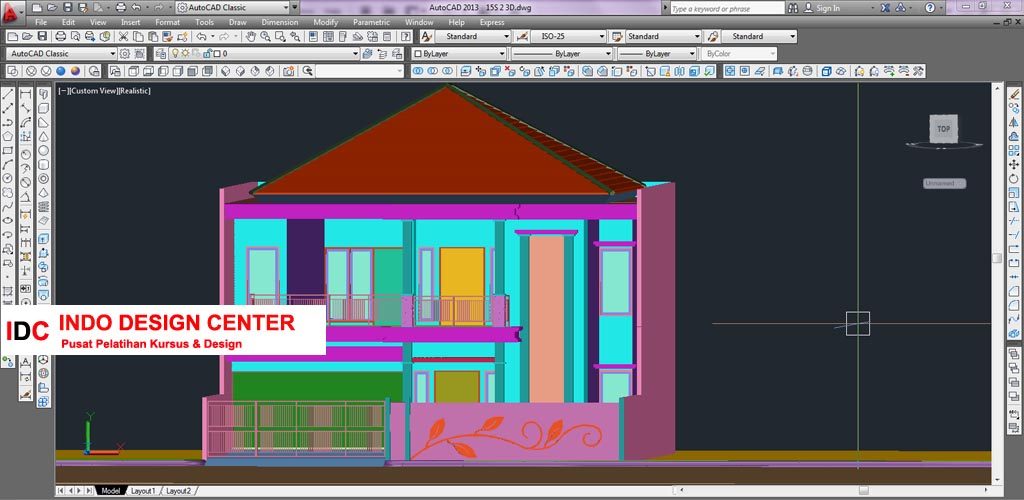Image resolution: width=1024 pixels, height=500 pixels.
Task: Click the Create Camera icon
Action: [x=289, y=71]
